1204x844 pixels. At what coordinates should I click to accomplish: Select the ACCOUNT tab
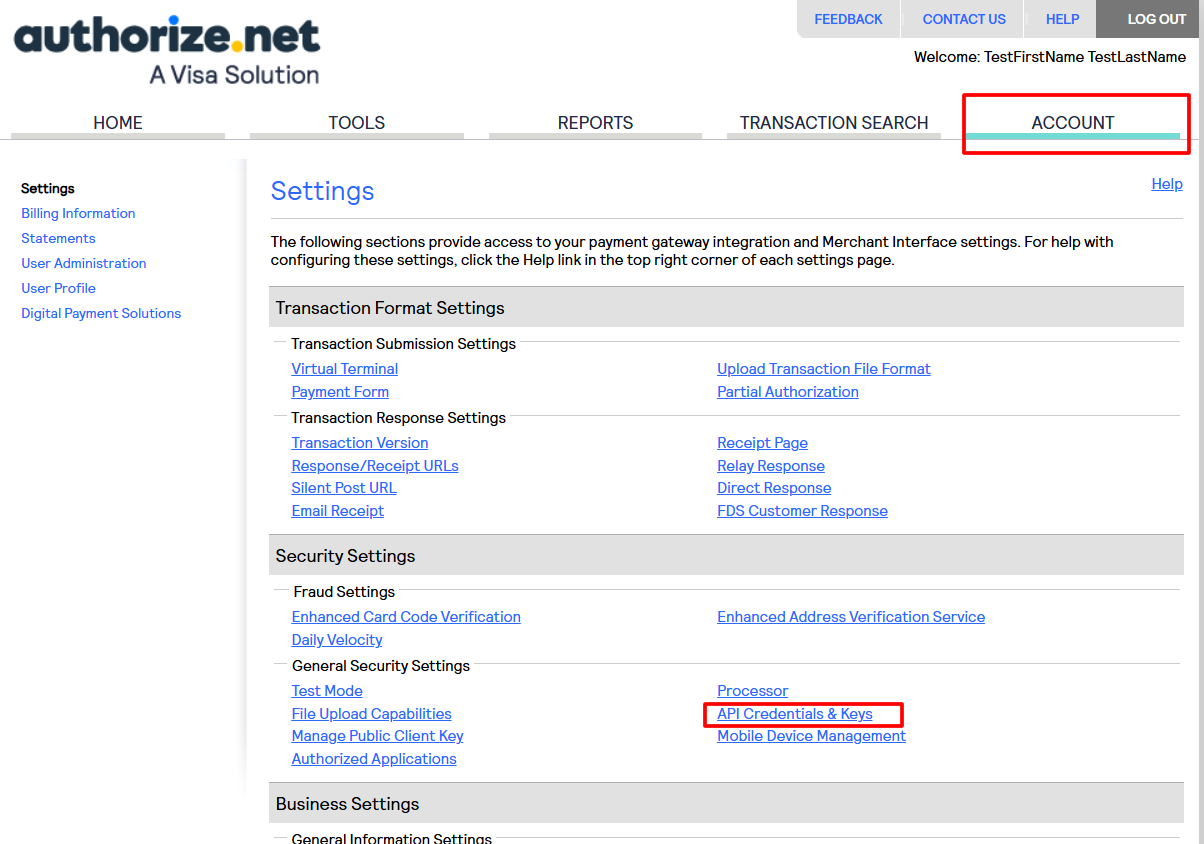point(1073,123)
